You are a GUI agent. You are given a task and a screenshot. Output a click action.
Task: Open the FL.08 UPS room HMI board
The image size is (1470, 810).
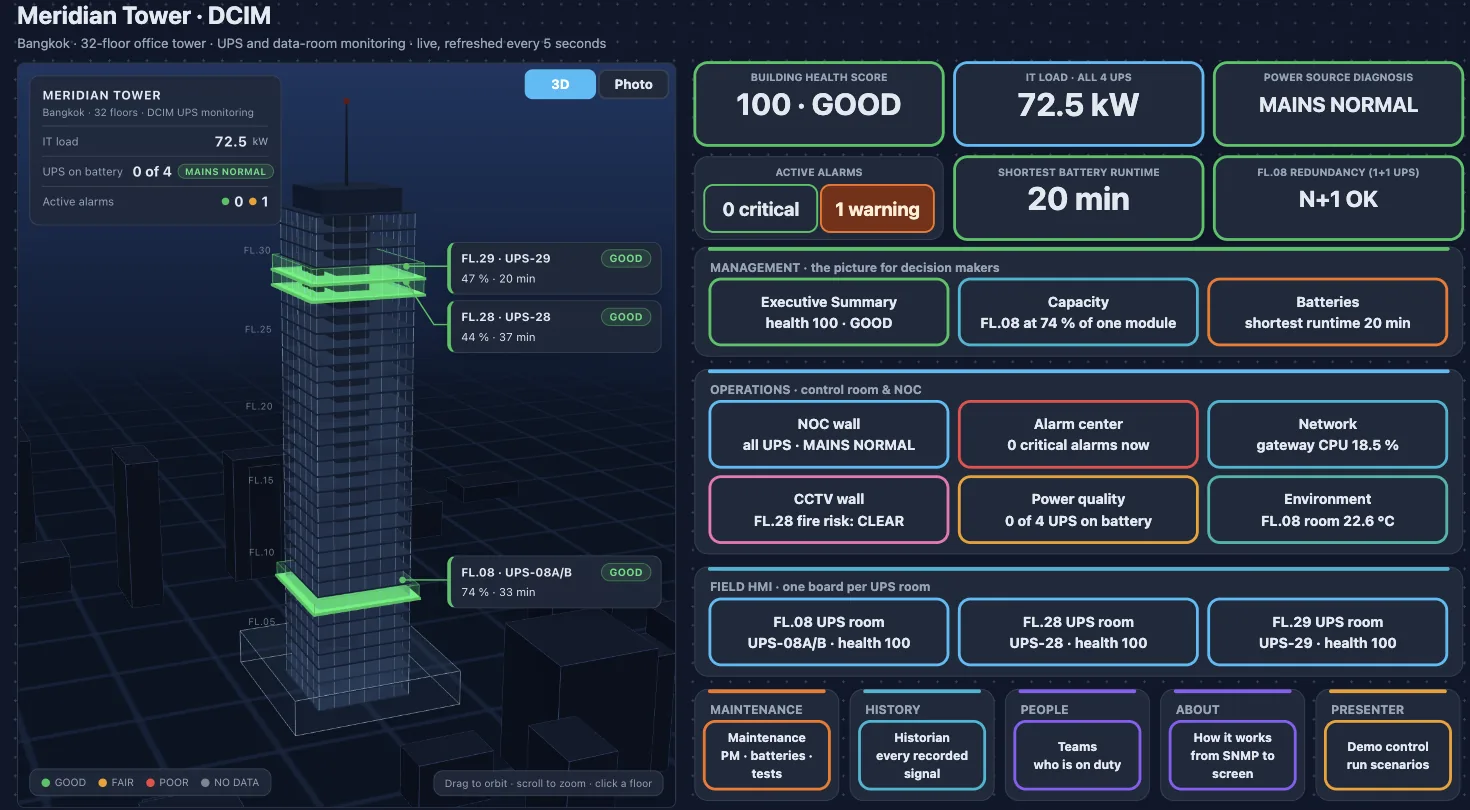click(x=828, y=632)
